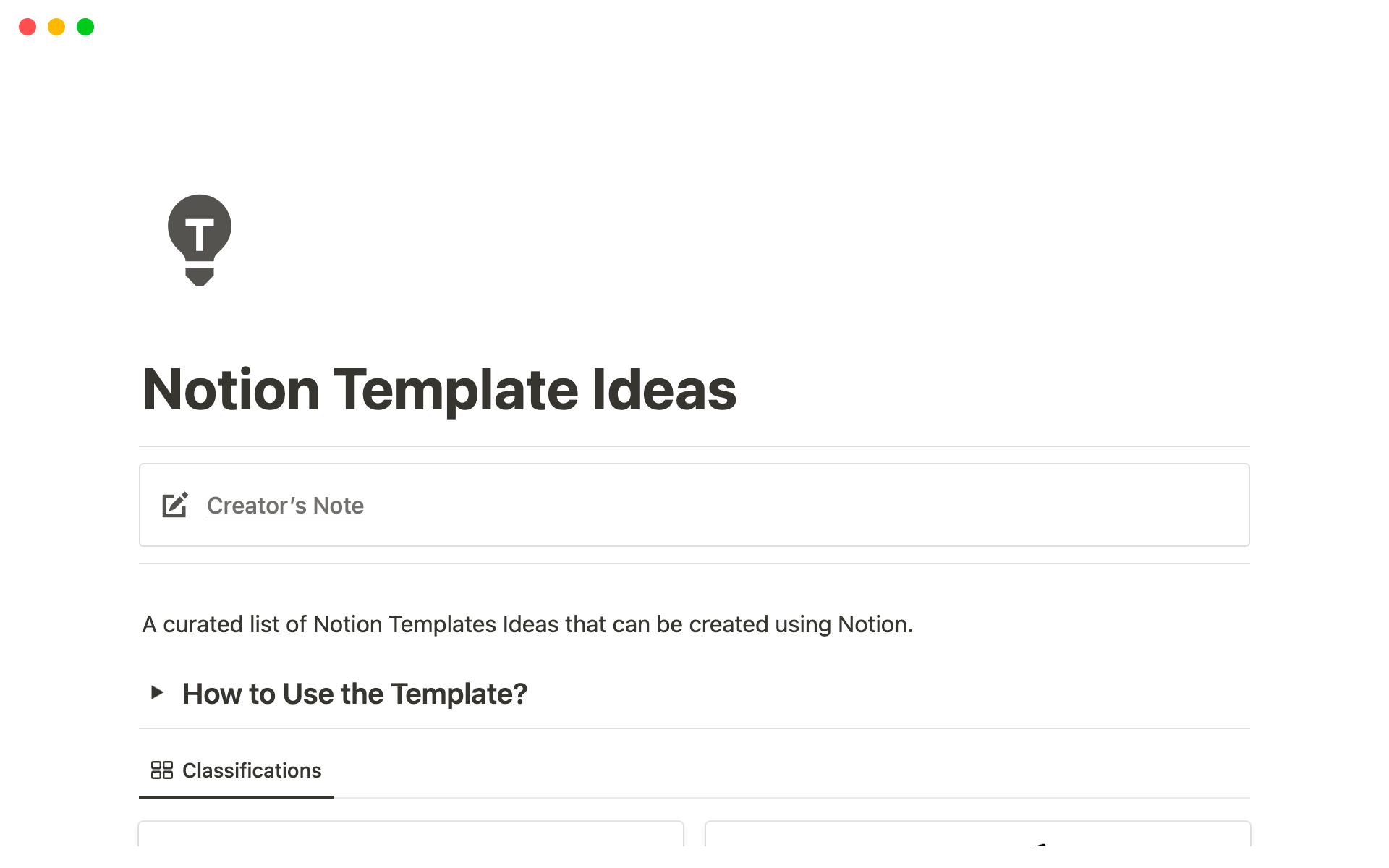Click the How to Use the Template heading text
1389x868 pixels.
tap(354, 694)
